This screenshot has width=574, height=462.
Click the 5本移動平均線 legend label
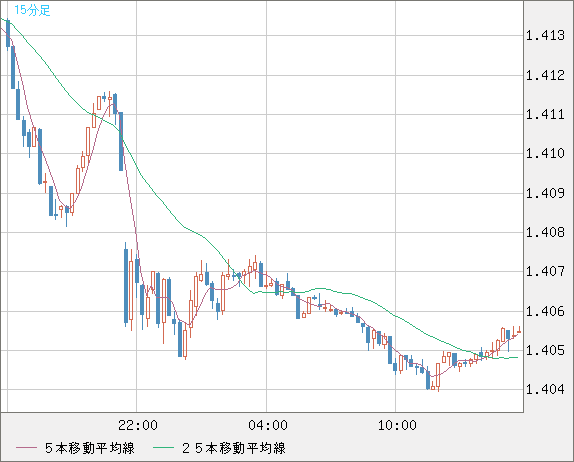[x=90, y=448]
